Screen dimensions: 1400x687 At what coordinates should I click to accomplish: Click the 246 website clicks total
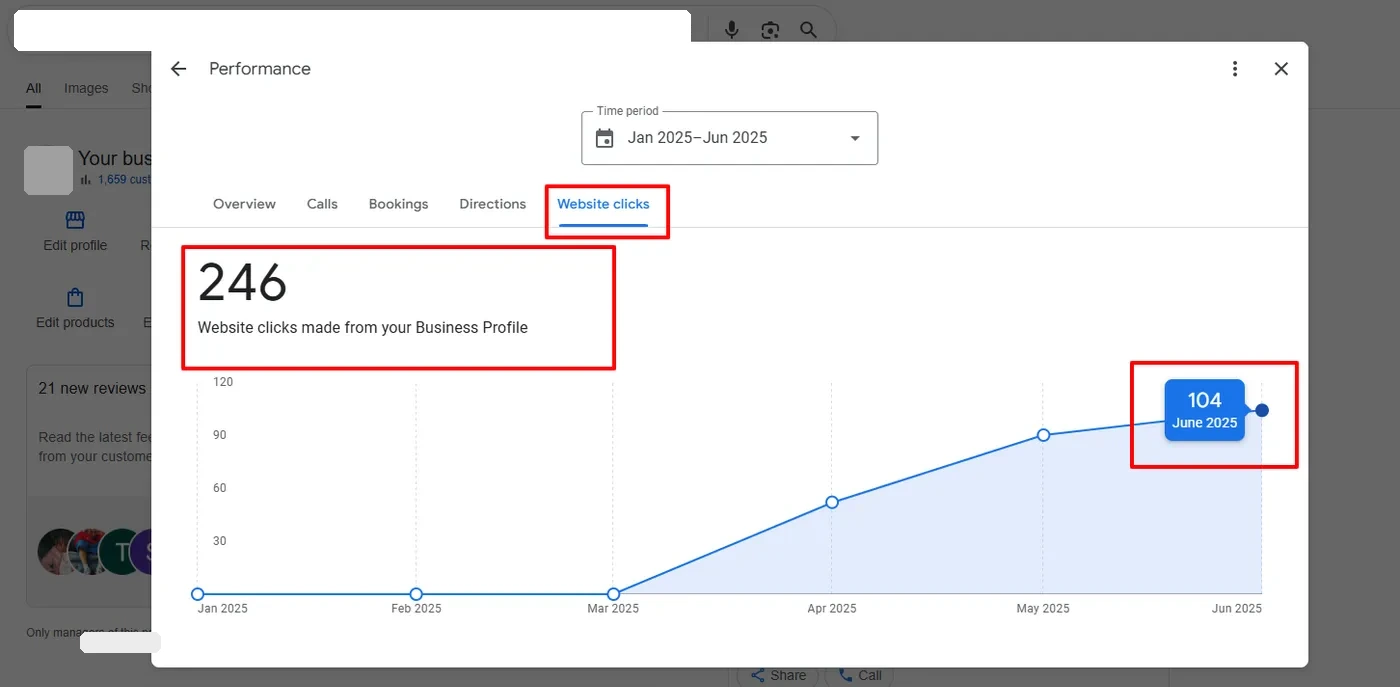[x=242, y=283]
